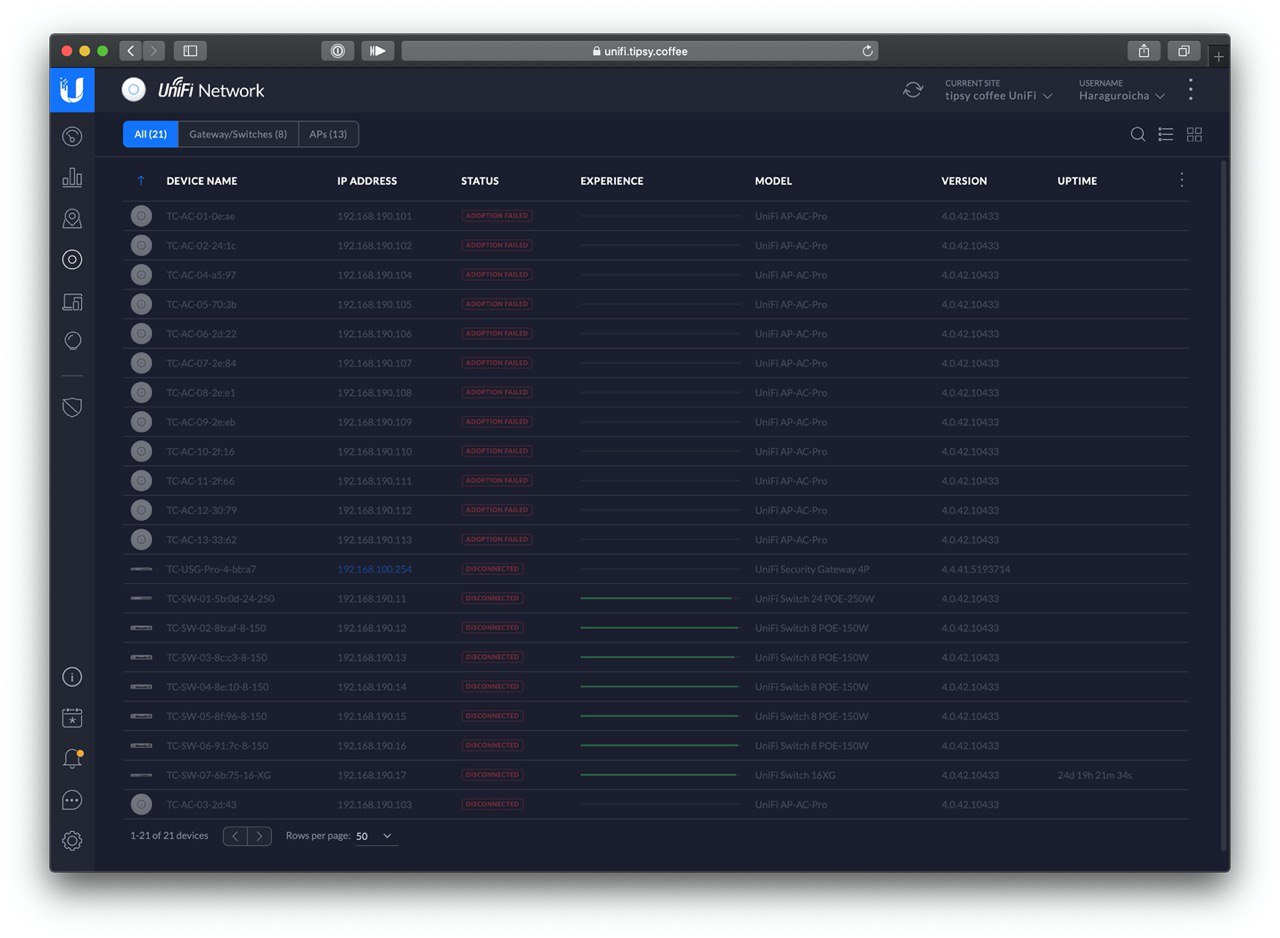Open the shield security icon in sidebar
Screen dimensions: 1280x938
pyautogui.click(x=72, y=407)
